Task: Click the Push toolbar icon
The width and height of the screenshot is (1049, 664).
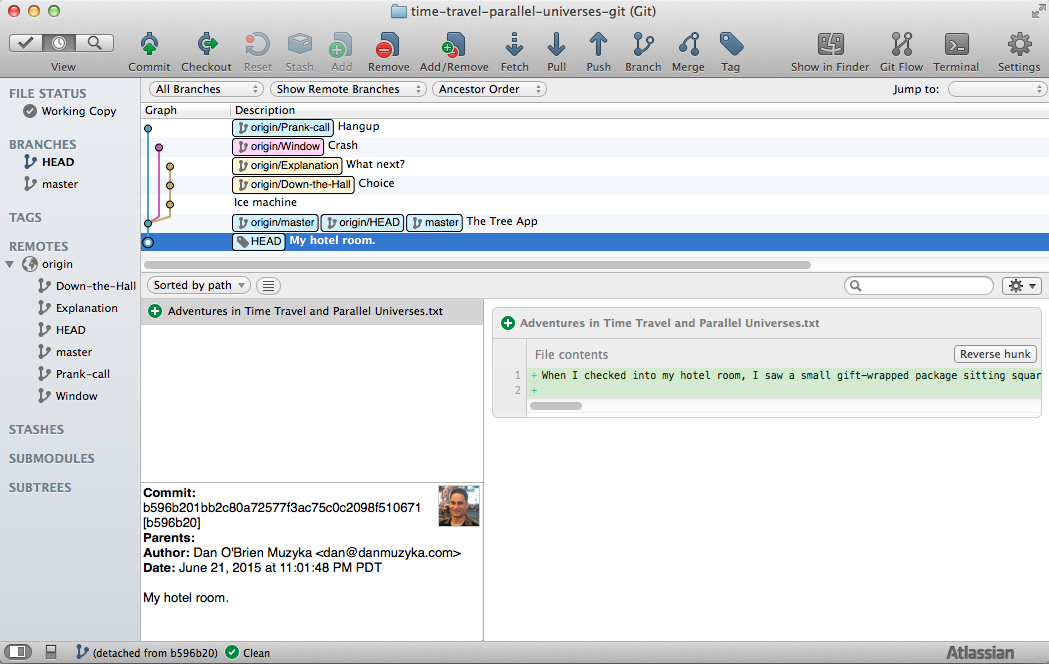Action: coord(598,45)
